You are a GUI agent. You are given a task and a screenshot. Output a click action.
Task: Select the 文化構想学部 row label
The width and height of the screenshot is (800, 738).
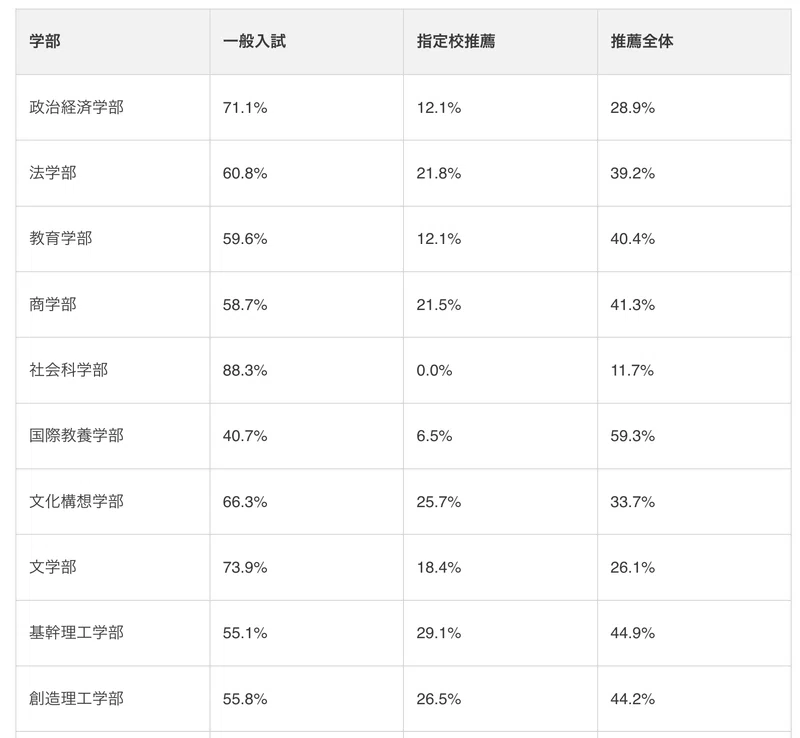click(x=76, y=501)
